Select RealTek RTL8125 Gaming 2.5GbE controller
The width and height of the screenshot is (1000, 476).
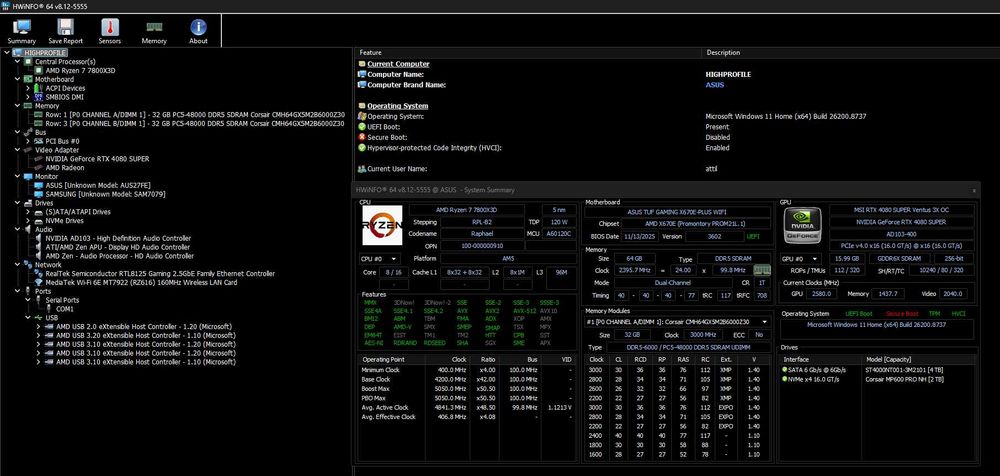[x=160, y=273]
